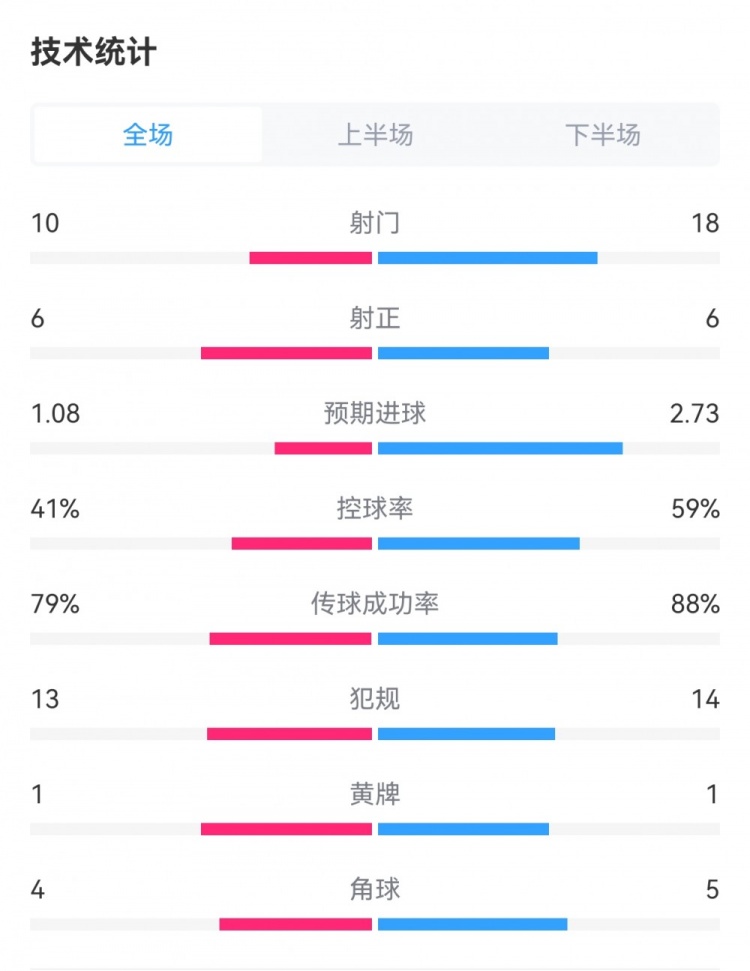750x971 pixels.
Task: Click the 犯规 stat label
Action: click(x=375, y=699)
